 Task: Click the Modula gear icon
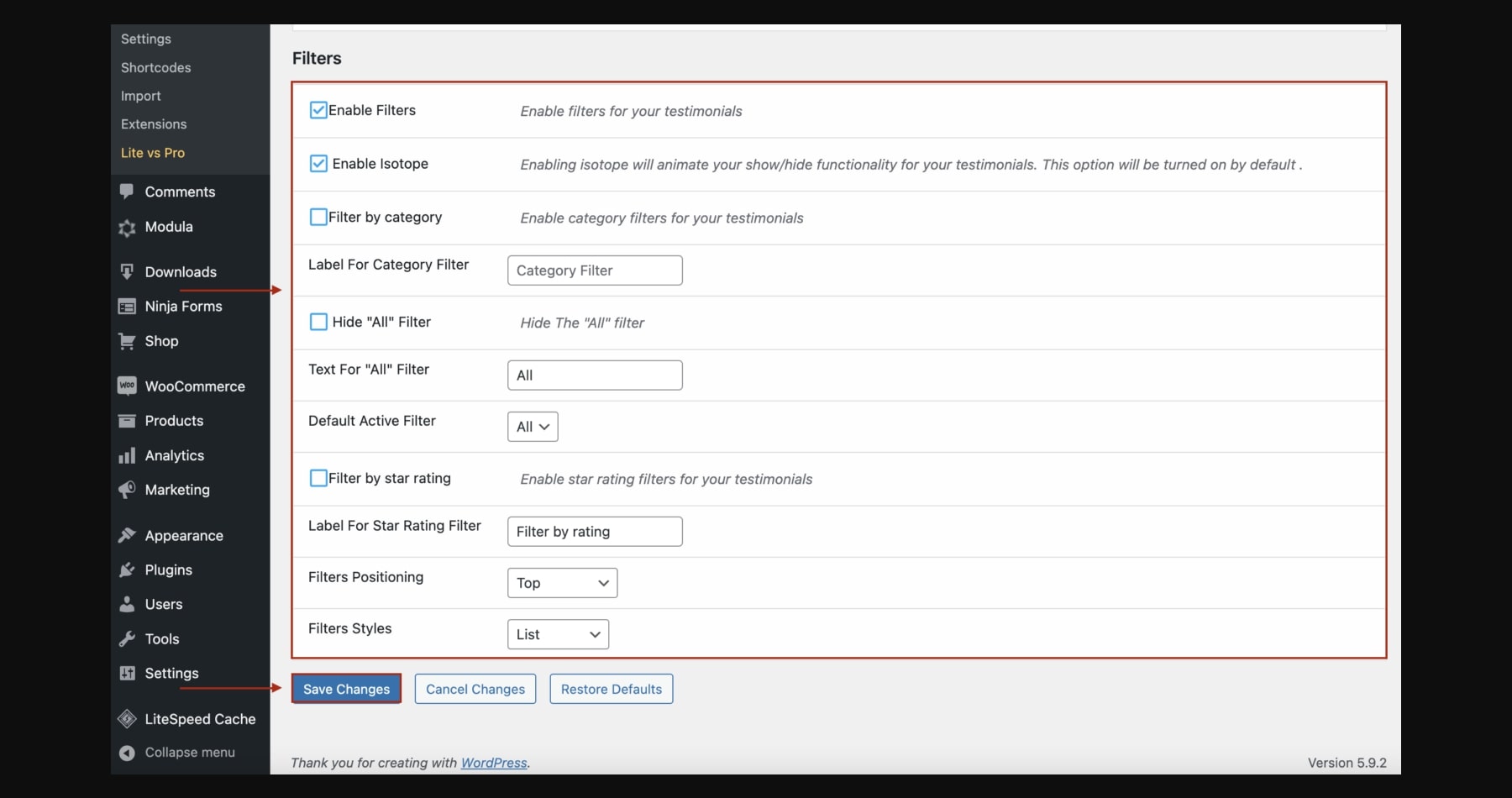click(x=127, y=228)
